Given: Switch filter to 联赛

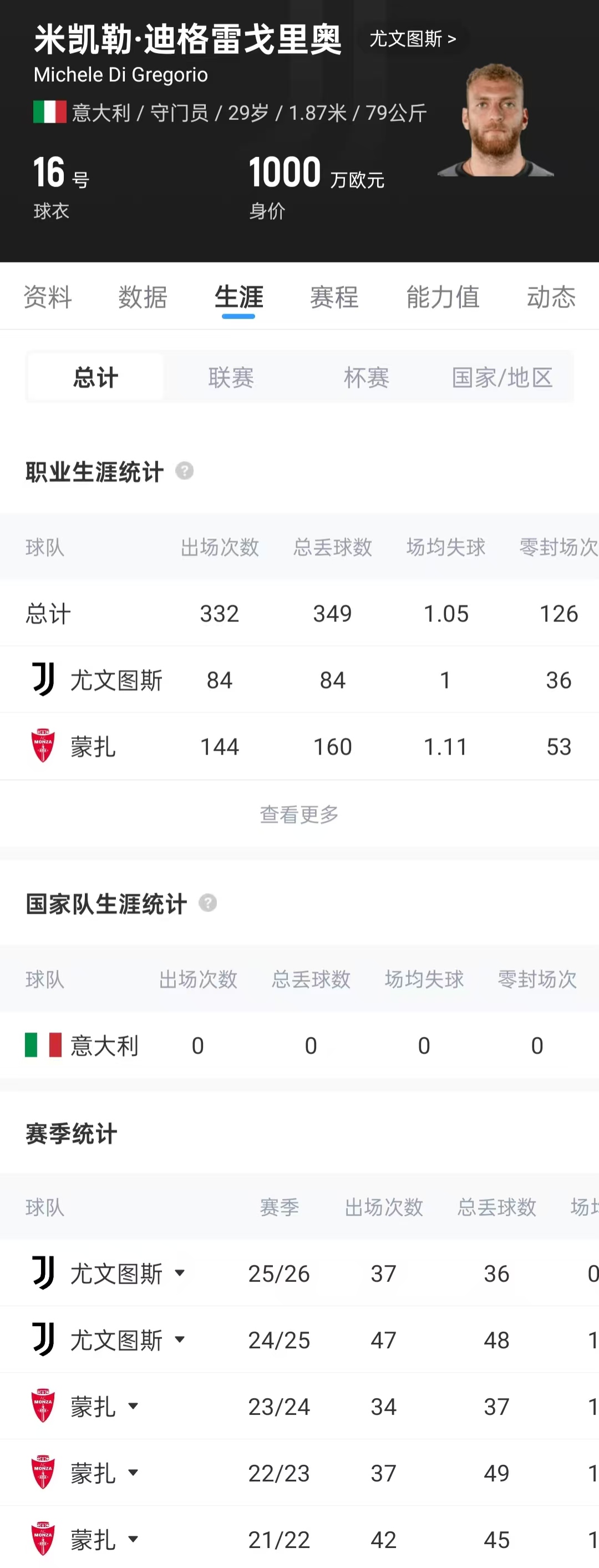Looking at the screenshot, I should coord(231,377).
